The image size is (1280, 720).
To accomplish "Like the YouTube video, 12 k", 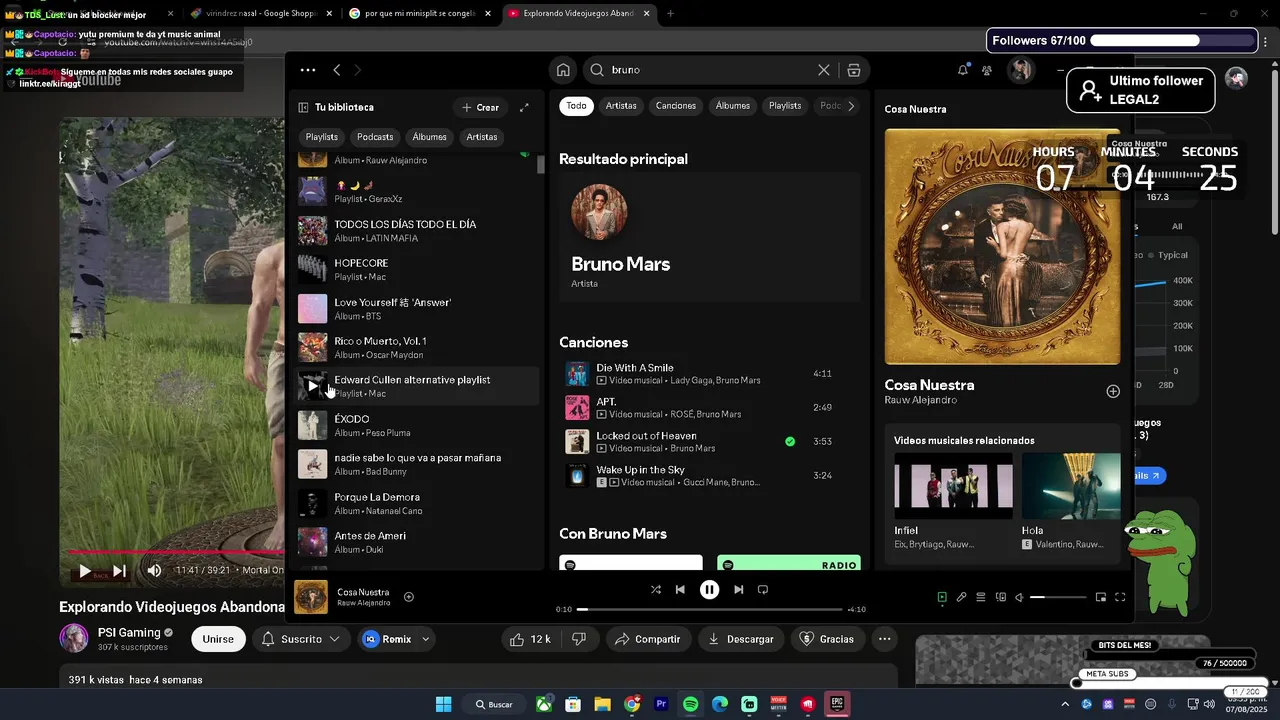I will (x=530, y=639).
